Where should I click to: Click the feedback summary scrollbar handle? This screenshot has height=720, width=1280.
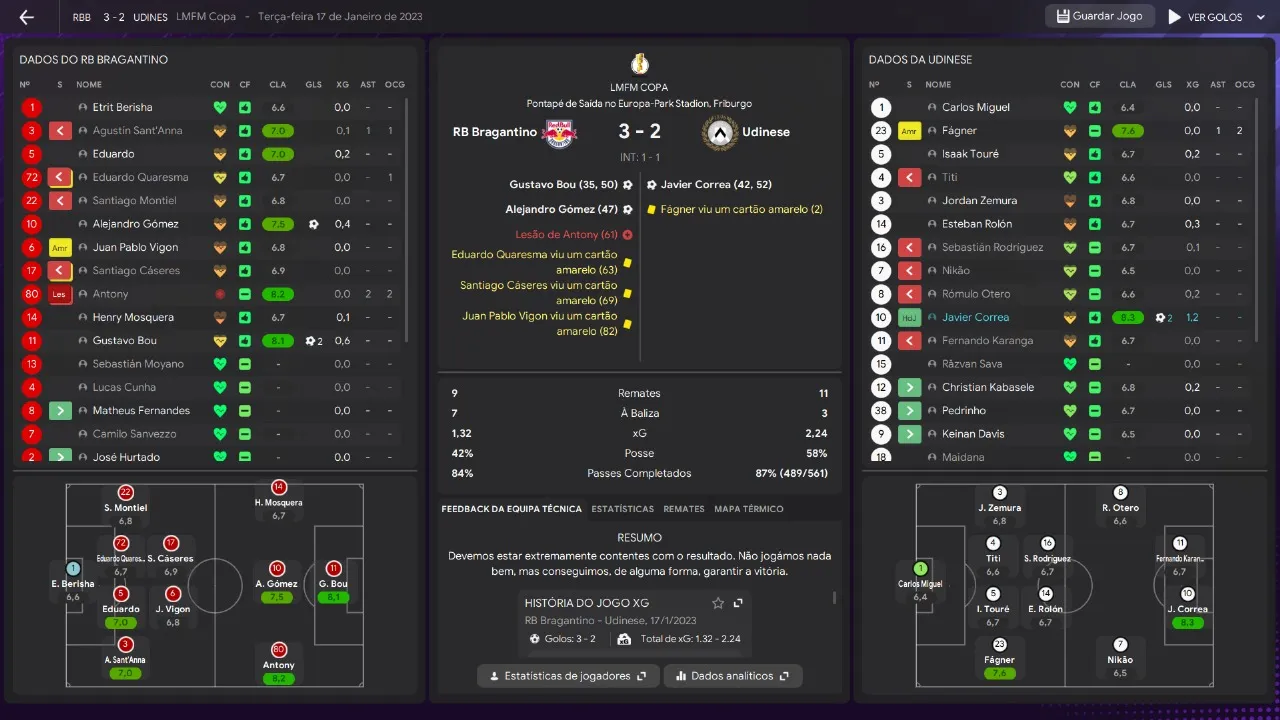pos(834,598)
